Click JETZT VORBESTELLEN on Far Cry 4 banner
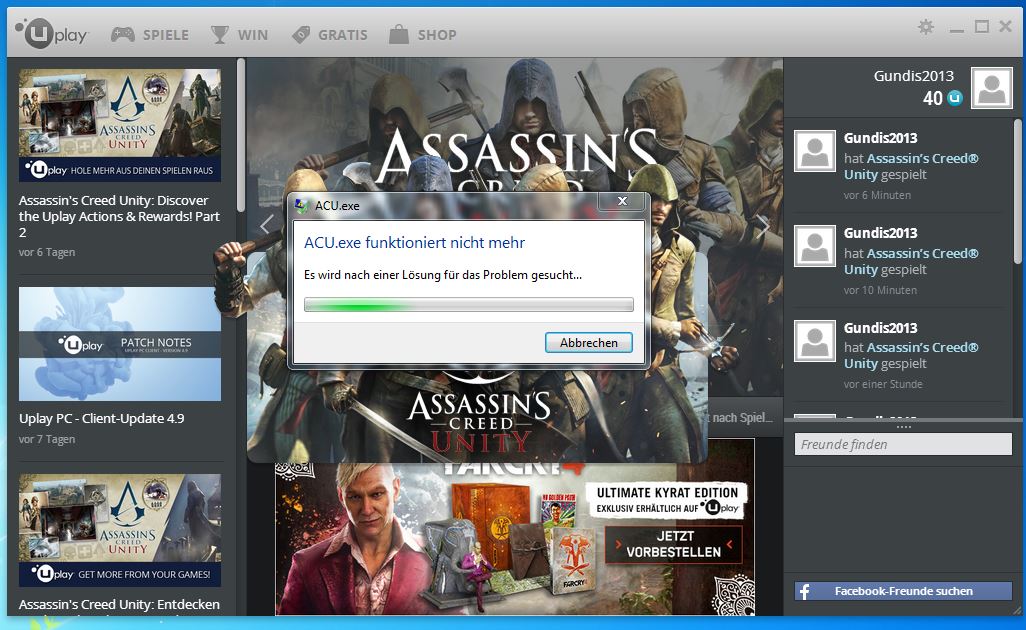 pos(673,544)
